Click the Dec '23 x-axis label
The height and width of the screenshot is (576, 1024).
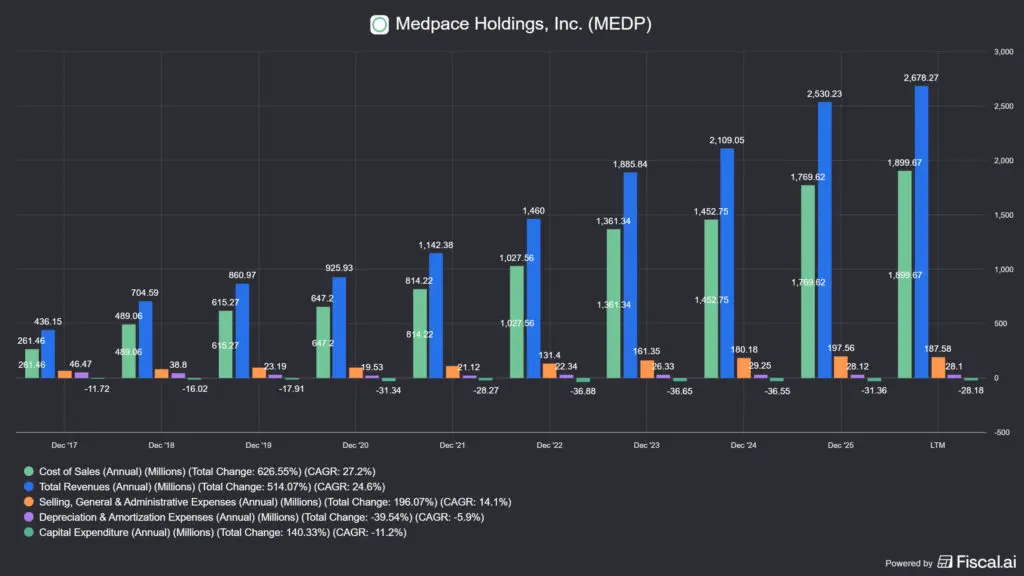coord(647,445)
